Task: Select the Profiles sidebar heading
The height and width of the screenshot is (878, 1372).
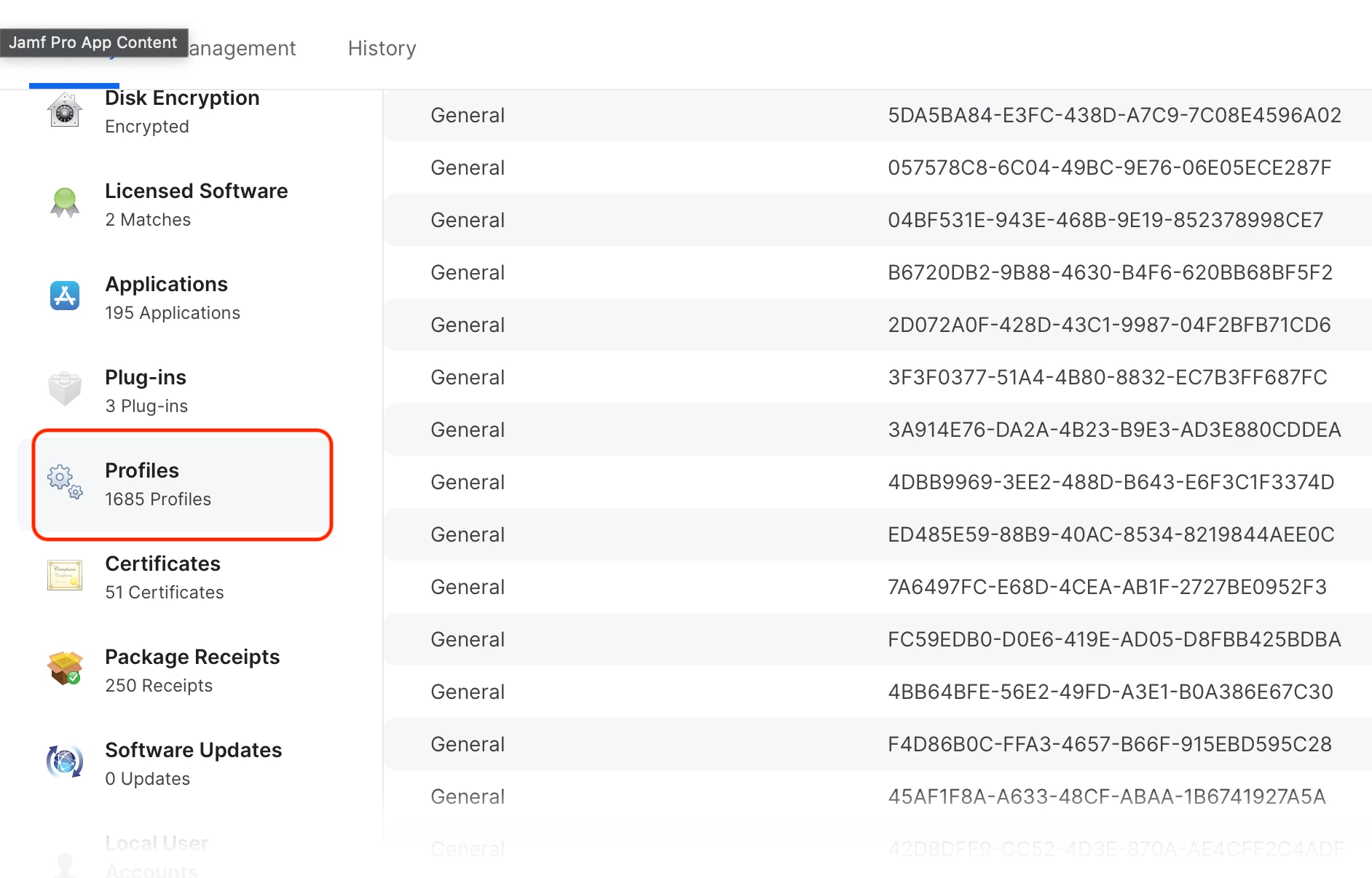Action: [142, 470]
